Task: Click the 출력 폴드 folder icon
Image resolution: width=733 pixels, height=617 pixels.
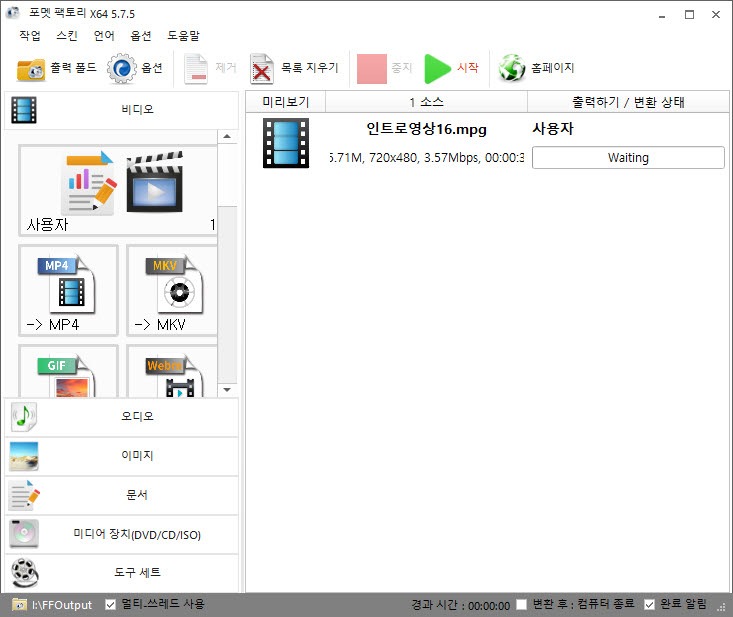Action: [x=31, y=69]
